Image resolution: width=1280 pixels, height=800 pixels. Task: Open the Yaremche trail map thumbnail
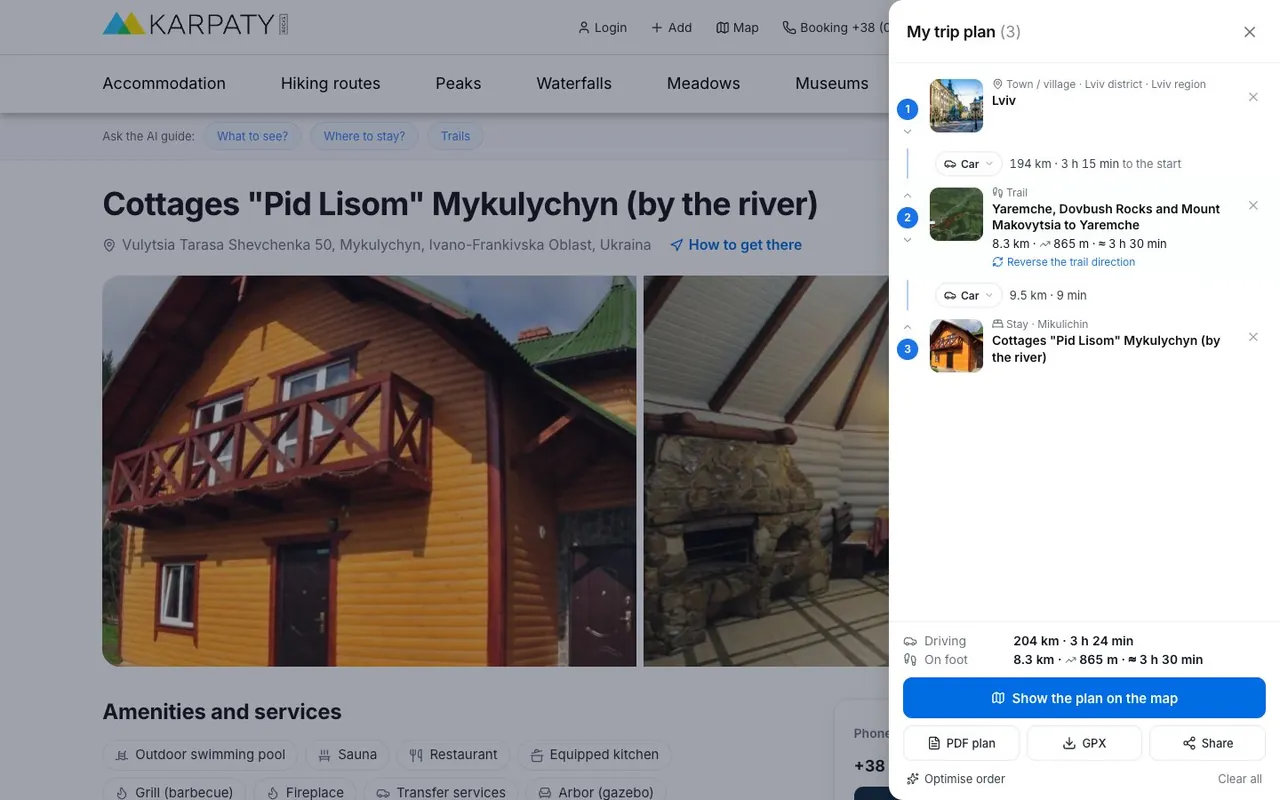(956, 214)
